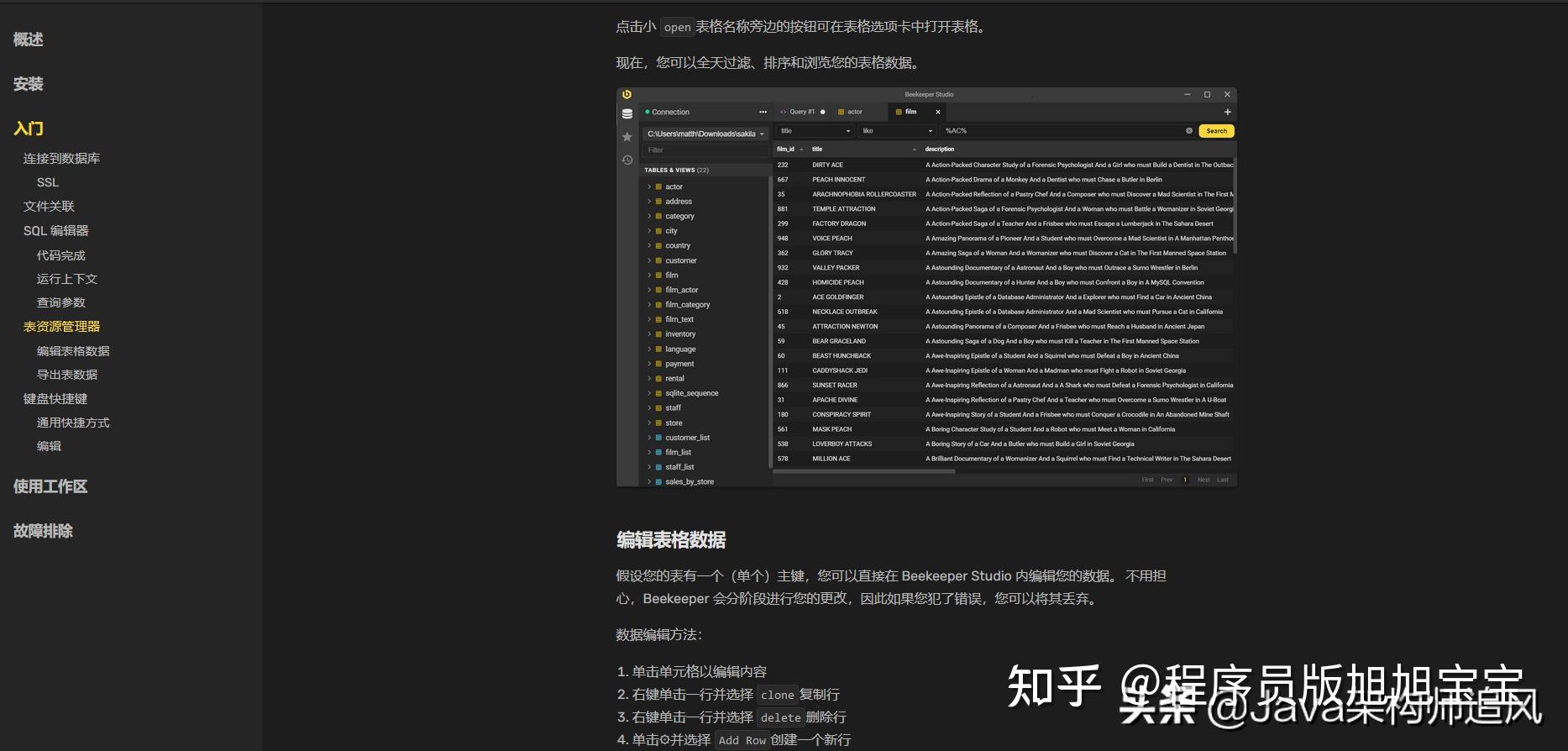Clear the %AC% filter value with the circled X
Image resolution: width=1568 pixels, height=751 pixels.
1189,131
